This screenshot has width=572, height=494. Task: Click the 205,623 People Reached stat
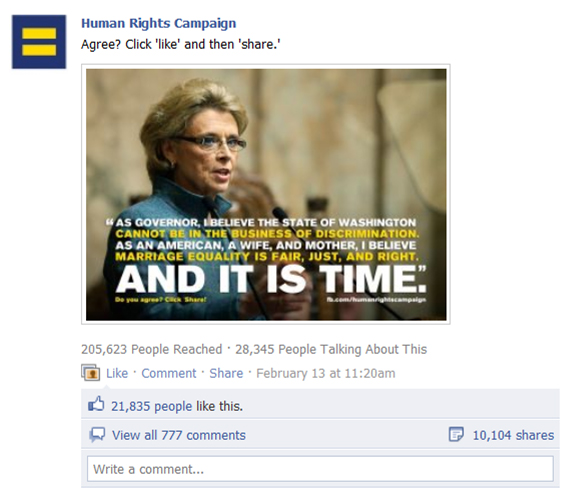pyautogui.click(x=151, y=349)
